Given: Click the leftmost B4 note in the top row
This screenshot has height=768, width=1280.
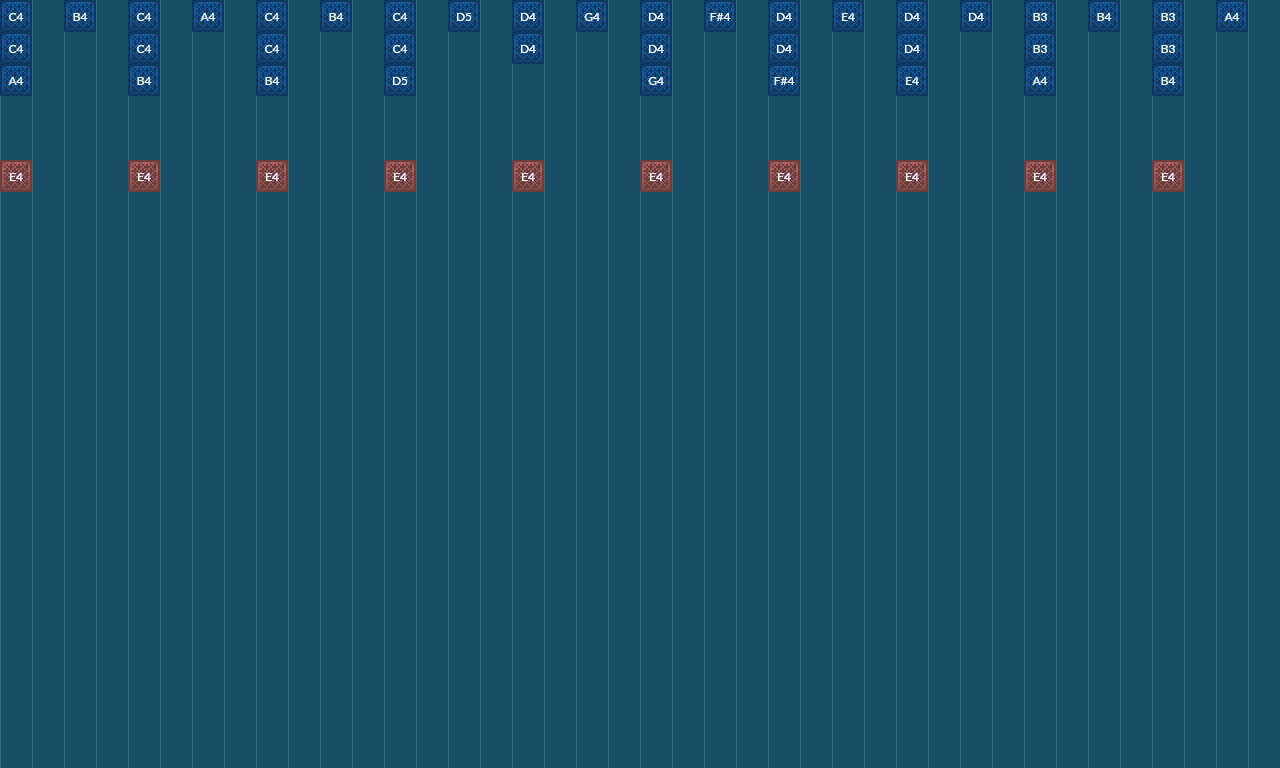Looking at the screenshot, I should point(80,16).
